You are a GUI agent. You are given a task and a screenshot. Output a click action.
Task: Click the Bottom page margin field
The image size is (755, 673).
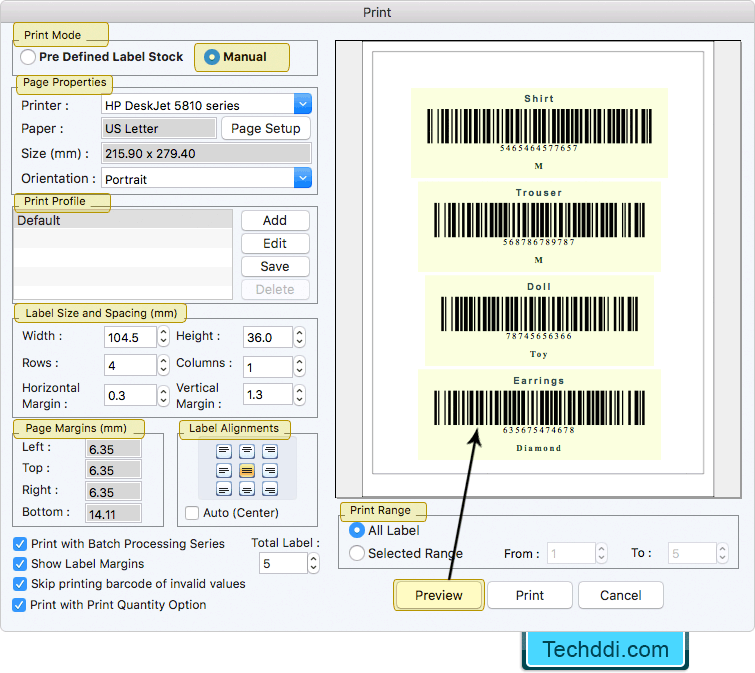tap(114, 513)
